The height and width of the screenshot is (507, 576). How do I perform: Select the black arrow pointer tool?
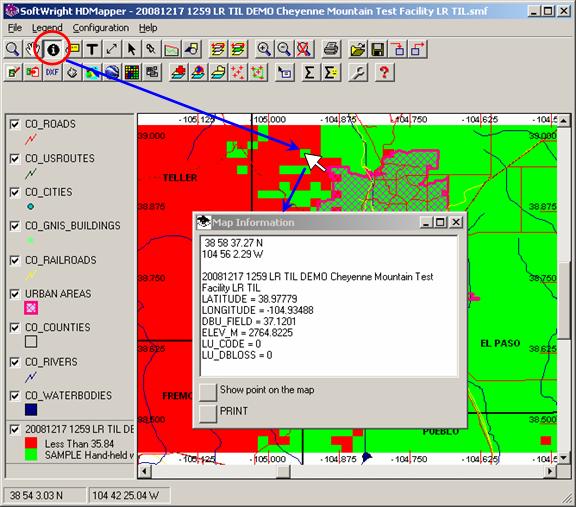(132, 49)
